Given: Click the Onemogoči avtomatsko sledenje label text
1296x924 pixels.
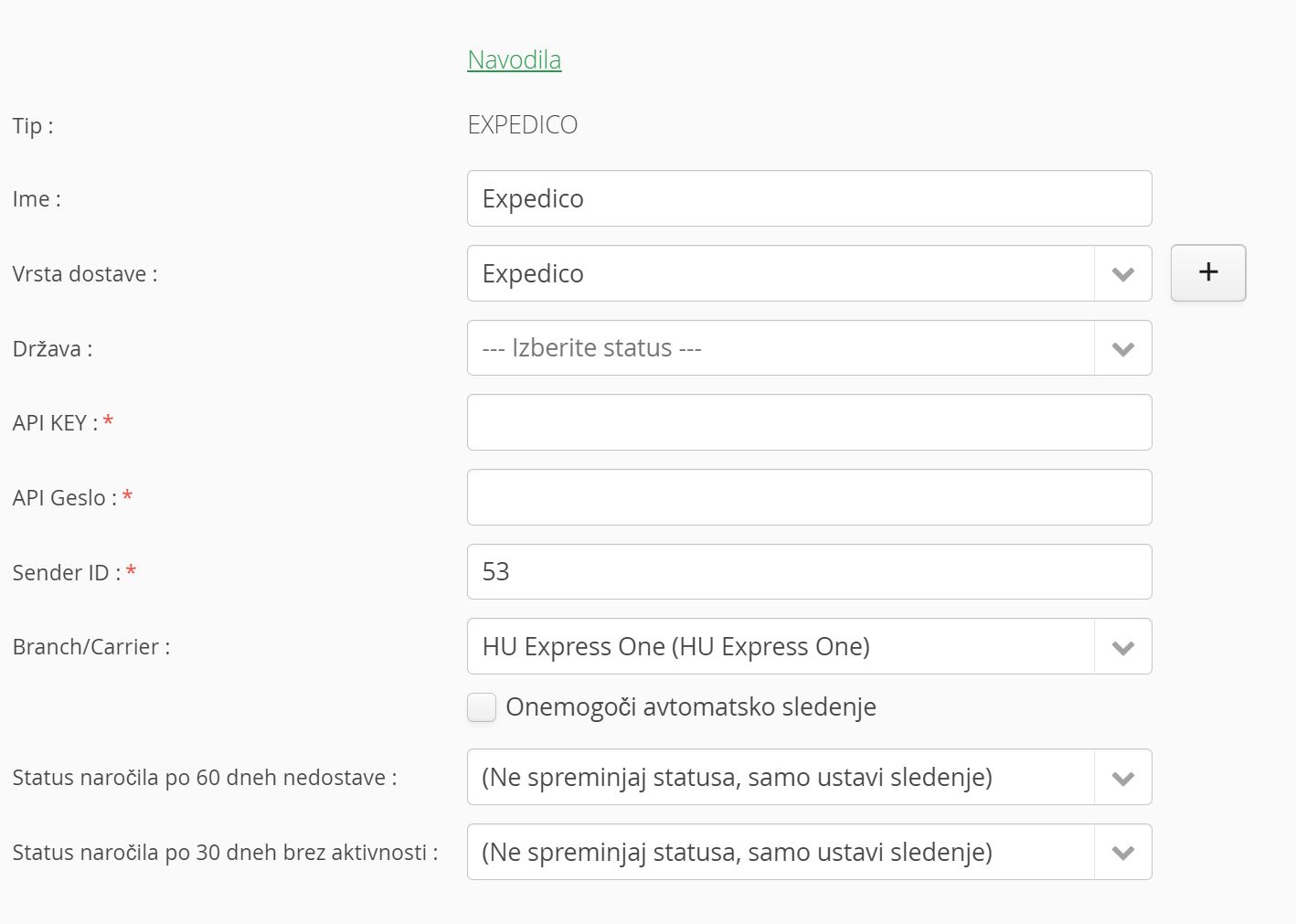Looking at the screenshot, I should [691, 707].
